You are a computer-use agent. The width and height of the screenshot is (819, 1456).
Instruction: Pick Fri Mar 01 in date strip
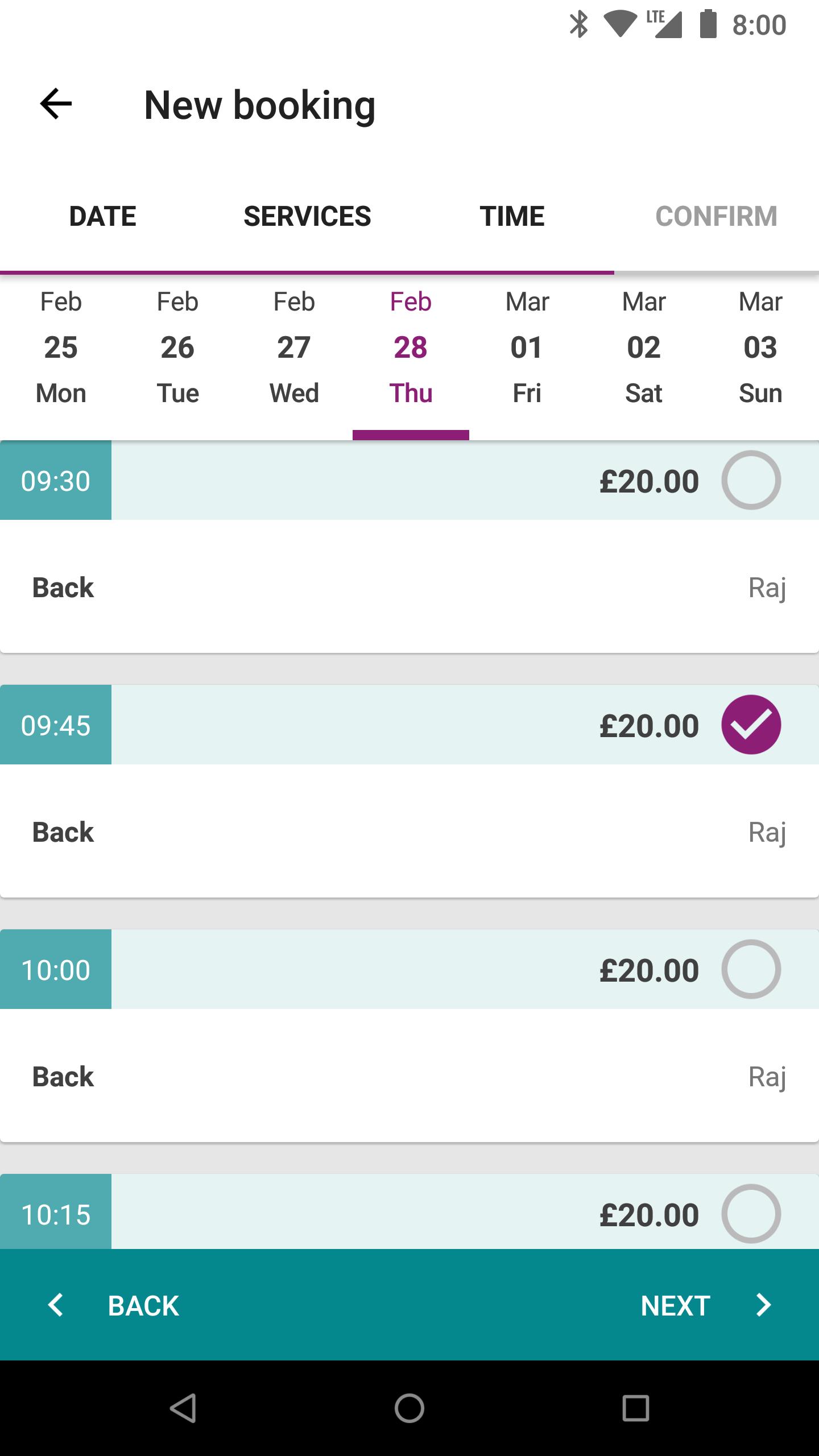coord(527,348)
